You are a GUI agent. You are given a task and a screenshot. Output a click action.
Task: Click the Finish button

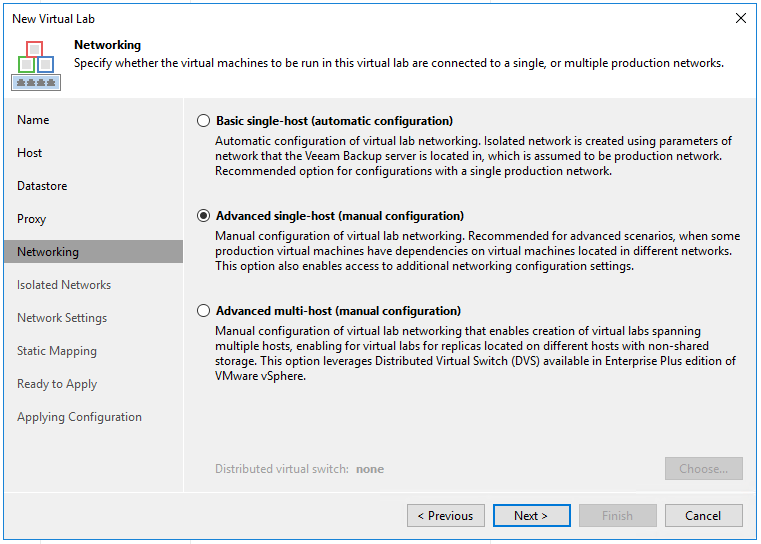point(617,516)
